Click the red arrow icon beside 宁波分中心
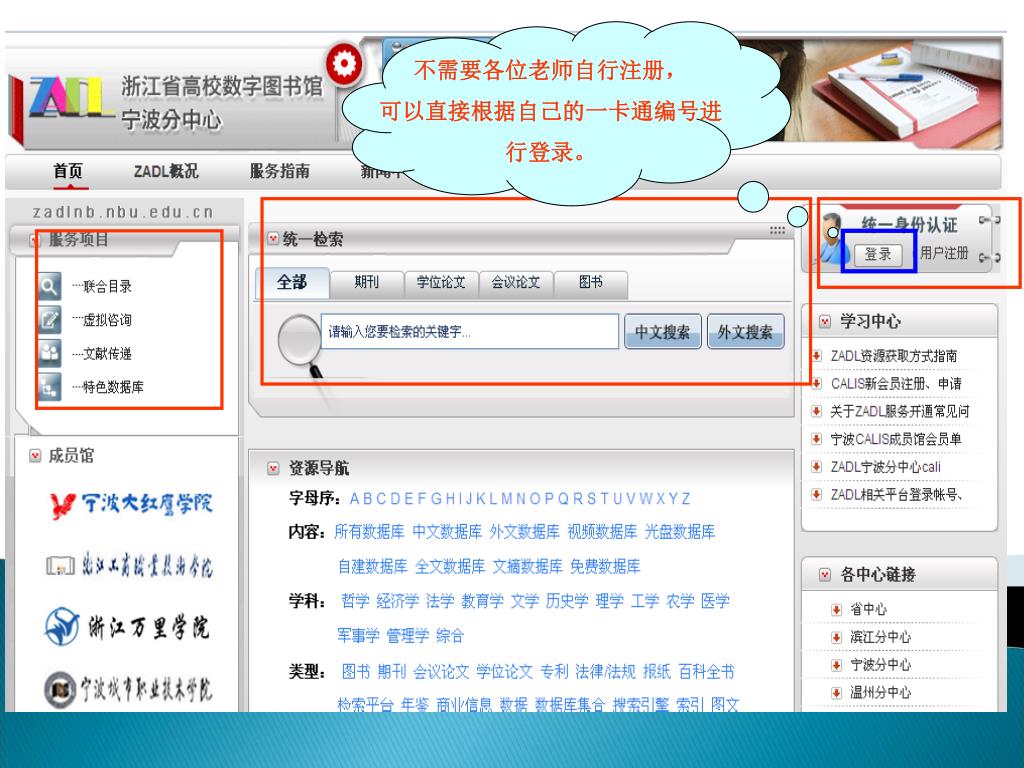Screen dimensions: 1024x768 coord(836,665)
